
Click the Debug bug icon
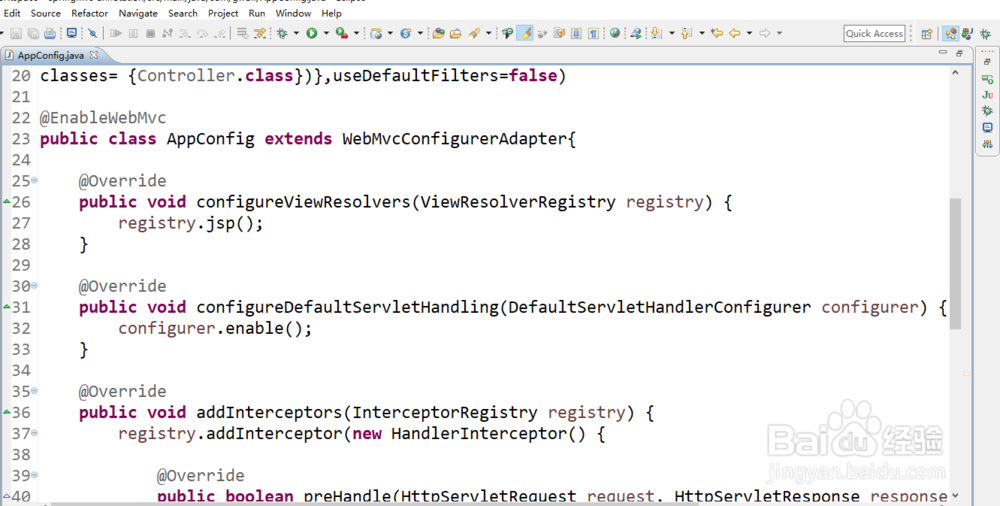click(x=282, y=33)
